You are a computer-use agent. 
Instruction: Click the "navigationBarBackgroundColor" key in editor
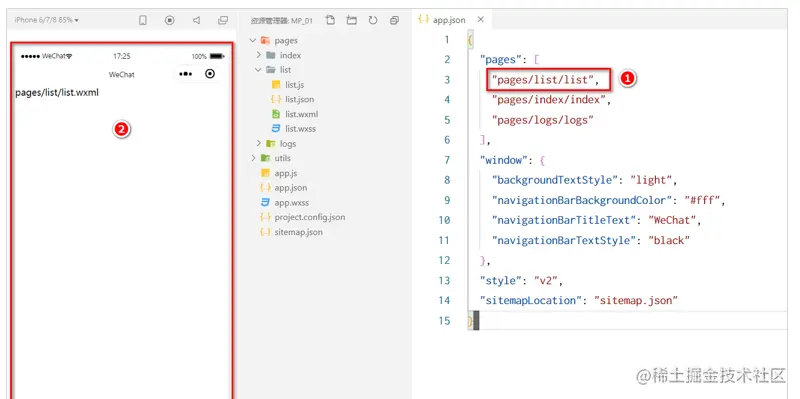tap(582, 201)
